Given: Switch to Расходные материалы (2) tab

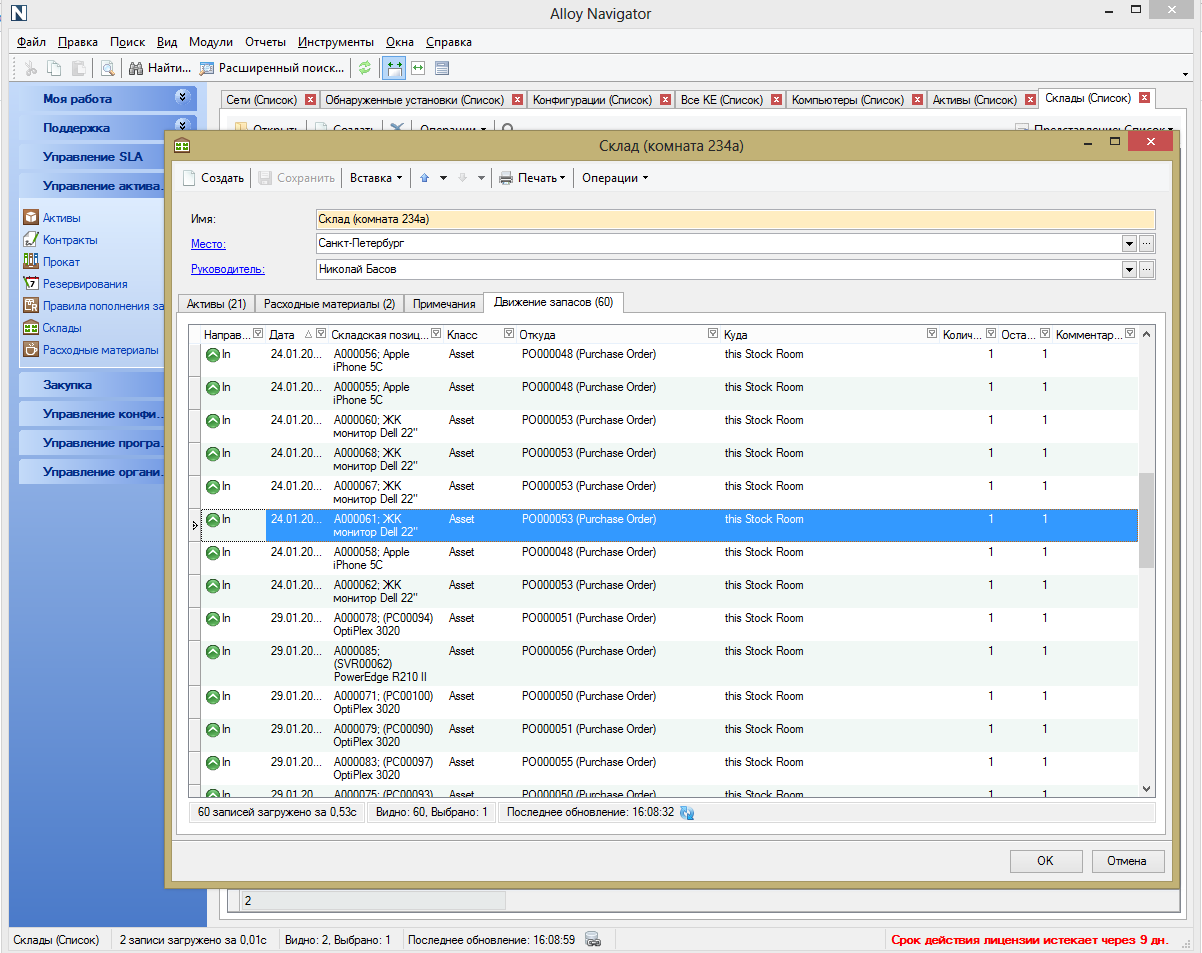Looking at the screenshot, I should coord(330,304).
